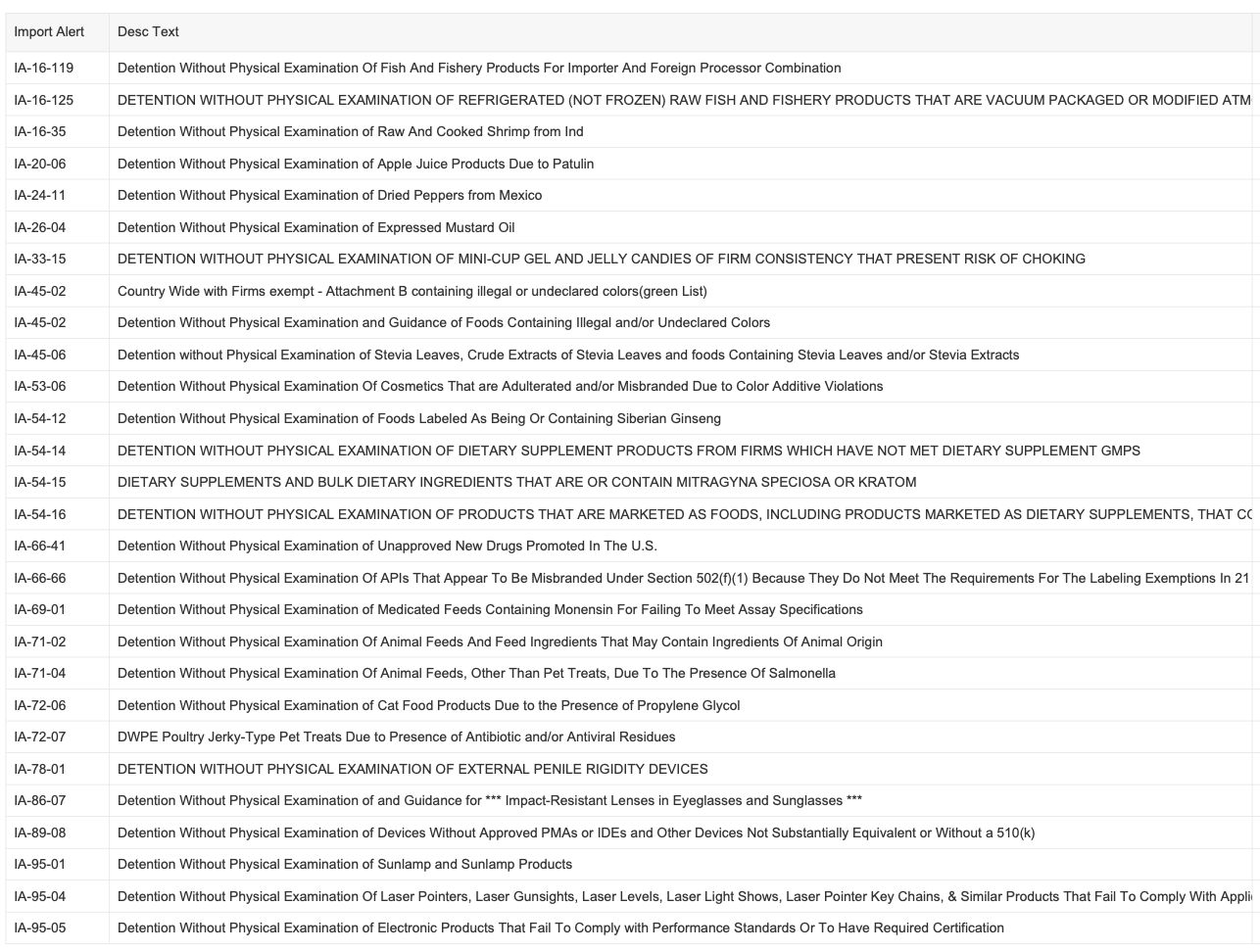Viewport: 1260px width, 952px height.
Task: Select the Country Wide with Firms exempt row
Action: [x=412, y=291]
